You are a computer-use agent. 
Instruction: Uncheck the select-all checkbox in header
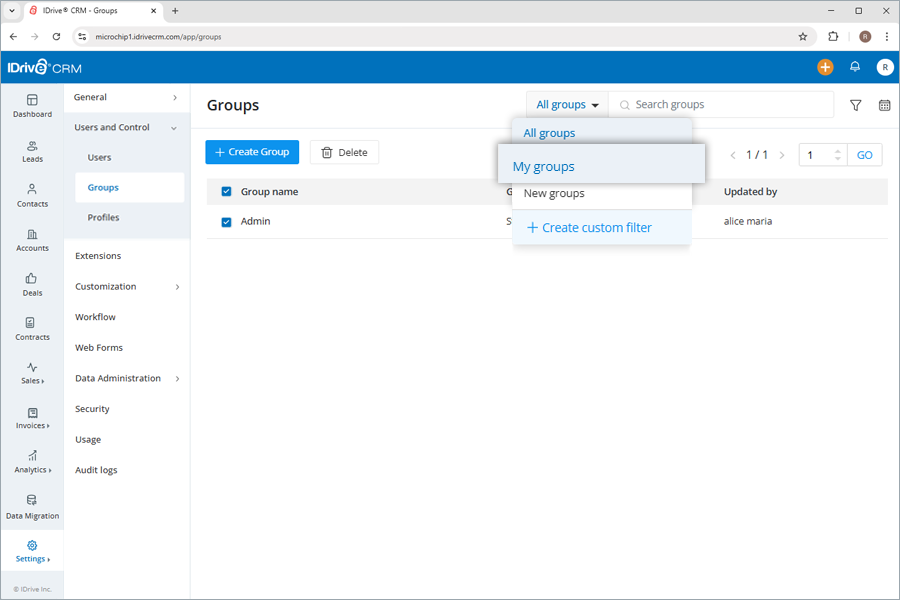[226, 191]
